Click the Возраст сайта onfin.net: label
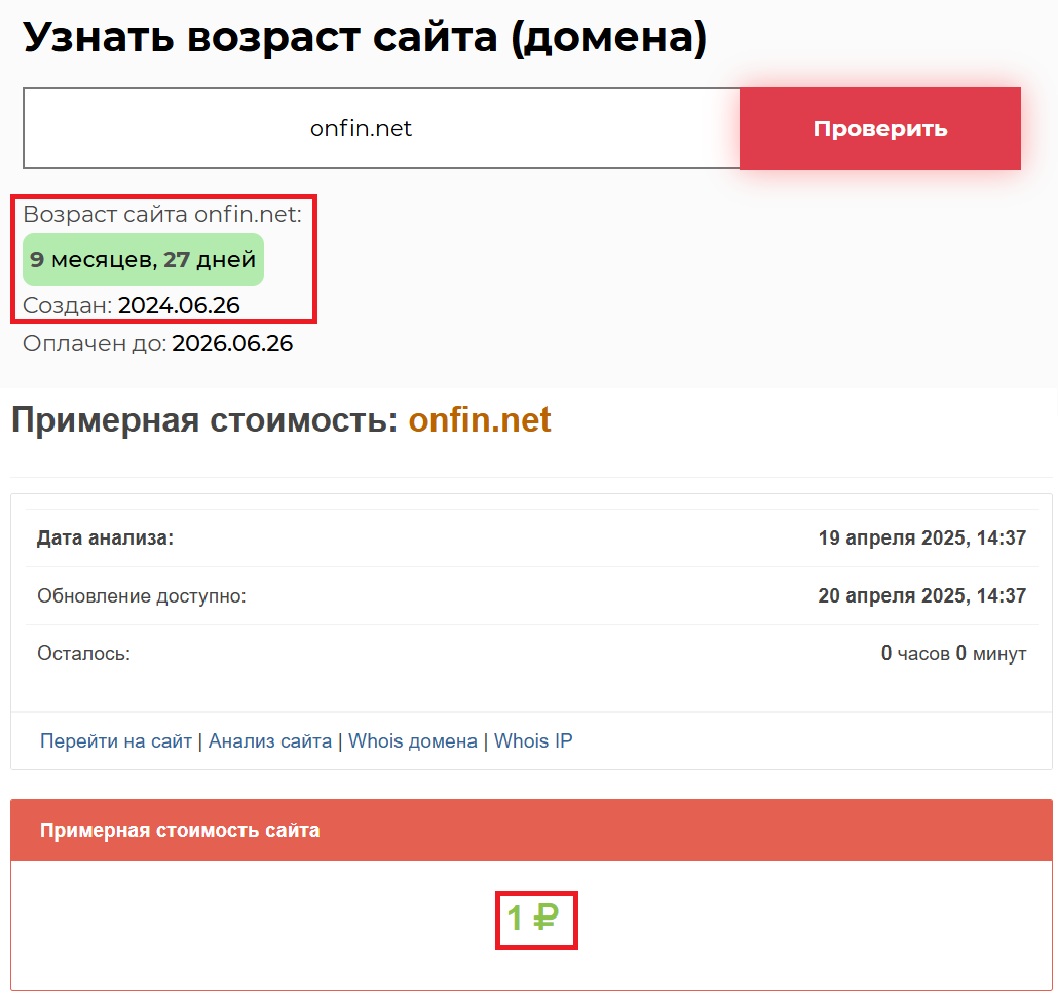This screenshot has width=1058, height=999. point(162,214)
